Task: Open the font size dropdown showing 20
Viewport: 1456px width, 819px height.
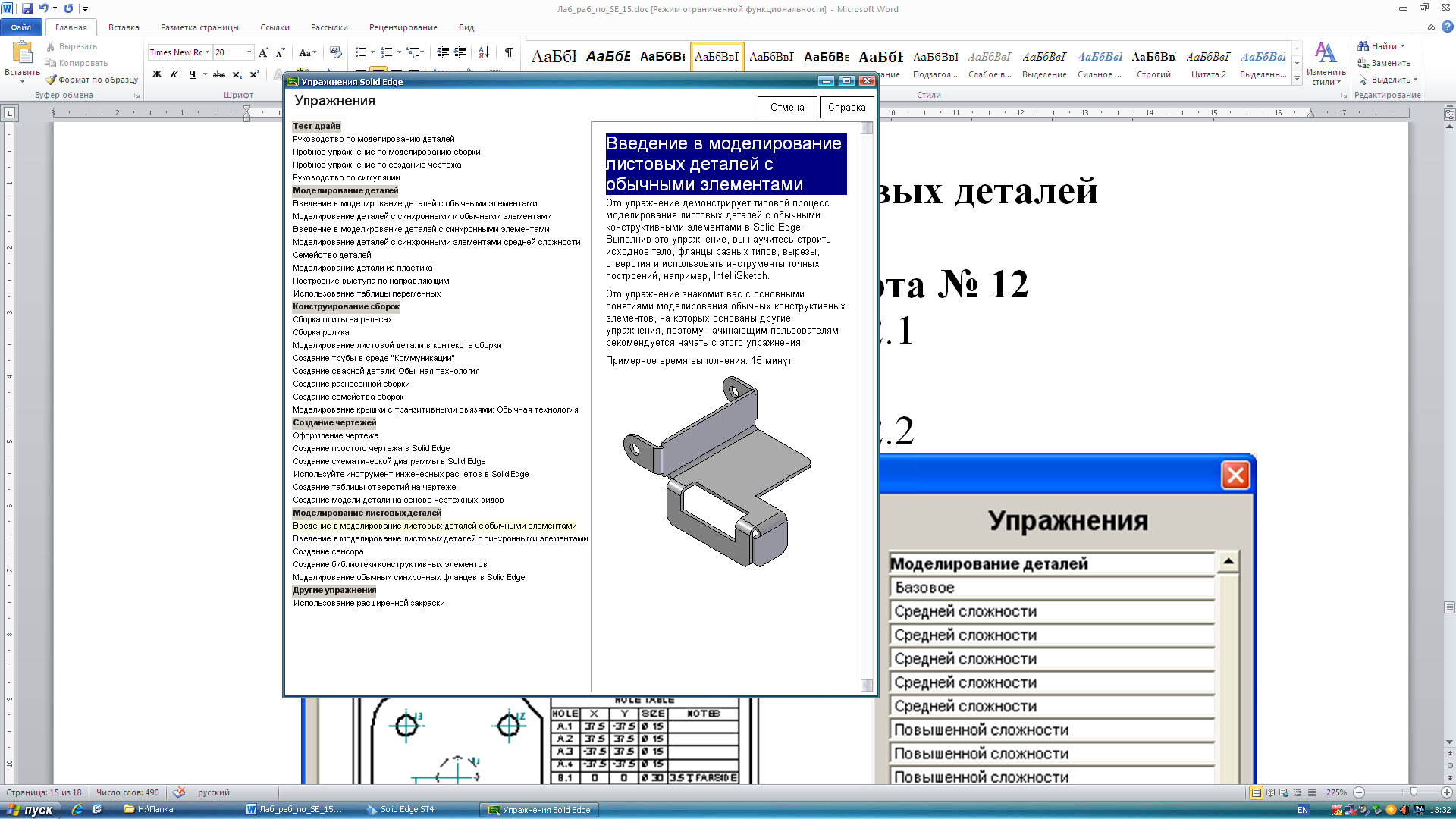Action: tap(249, 52)
